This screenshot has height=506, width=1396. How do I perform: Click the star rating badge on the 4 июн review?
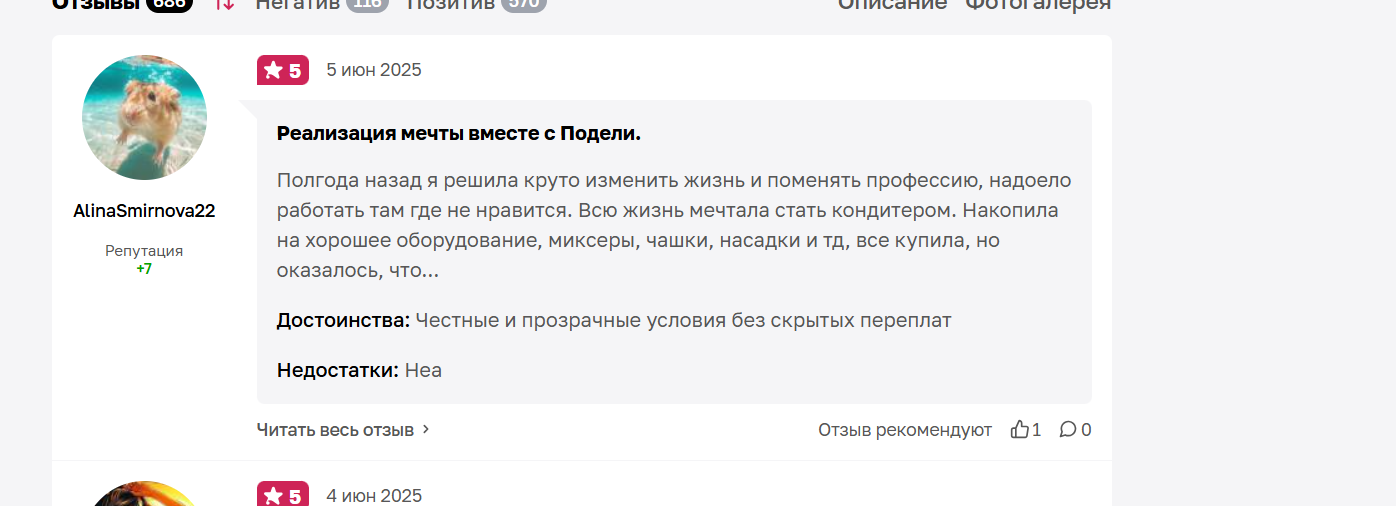click(283, 495)
